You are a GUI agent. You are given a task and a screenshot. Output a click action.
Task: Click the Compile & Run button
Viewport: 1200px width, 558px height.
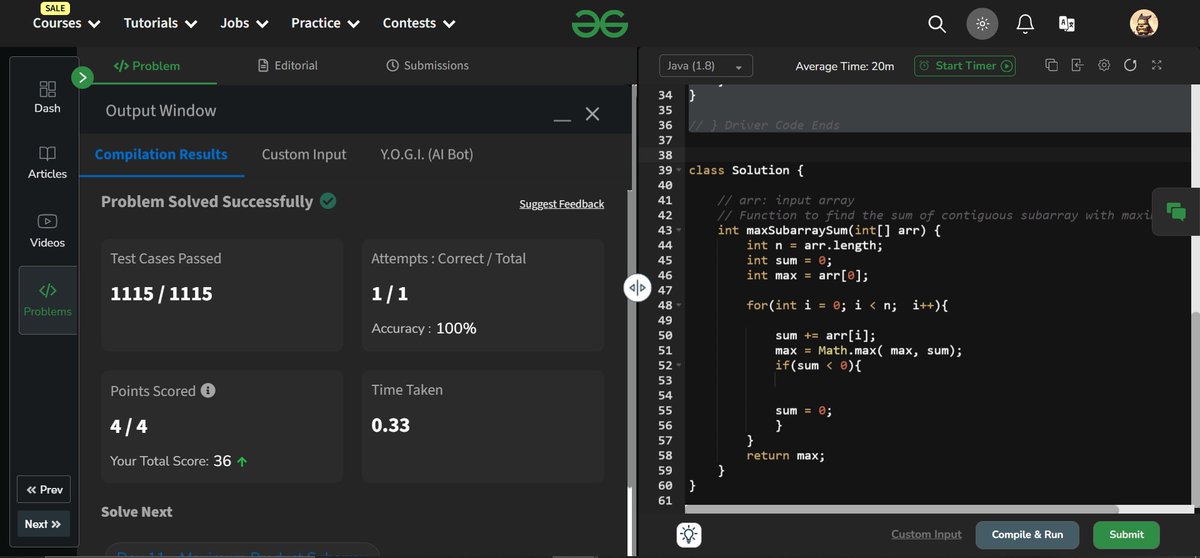(1027, 535)
